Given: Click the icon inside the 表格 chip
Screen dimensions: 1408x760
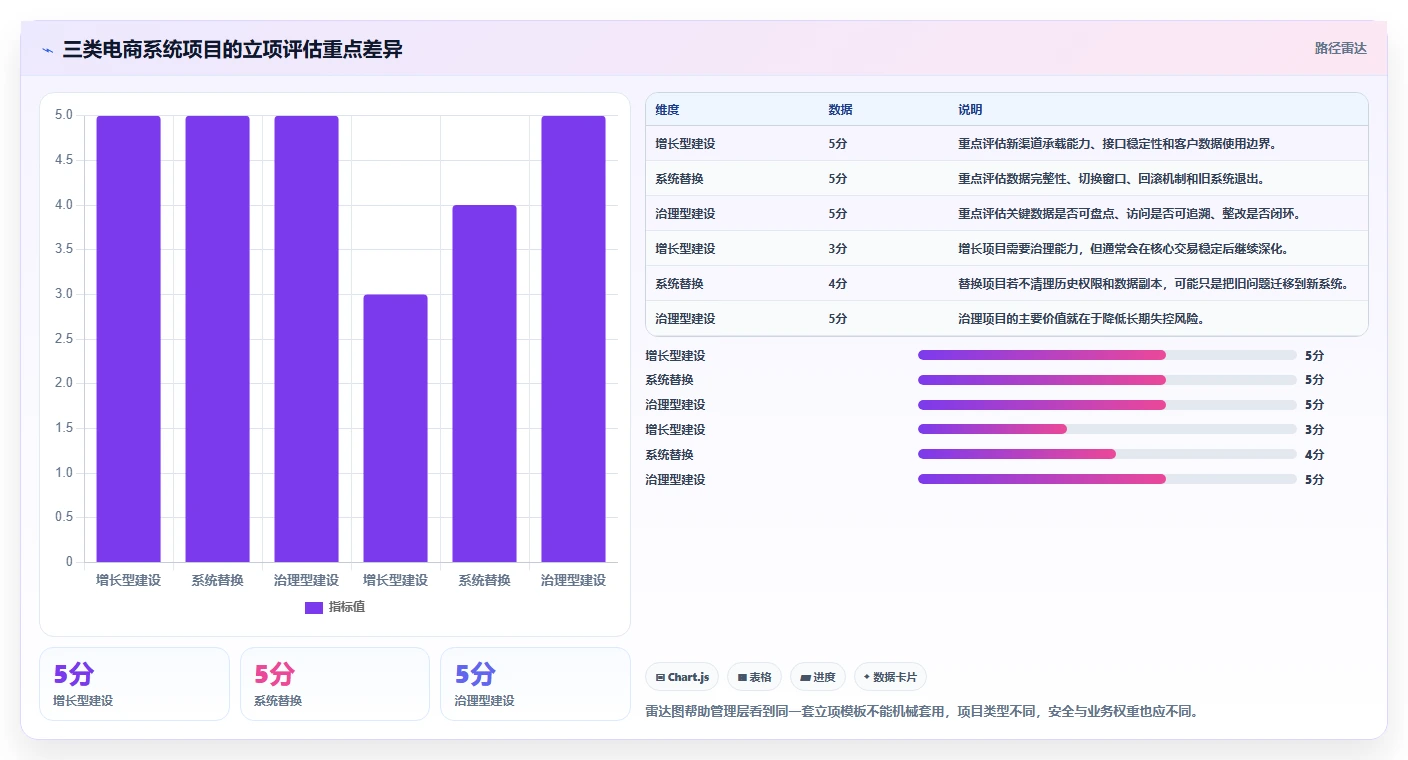Looking at the screenshot, I should point(742,677).
